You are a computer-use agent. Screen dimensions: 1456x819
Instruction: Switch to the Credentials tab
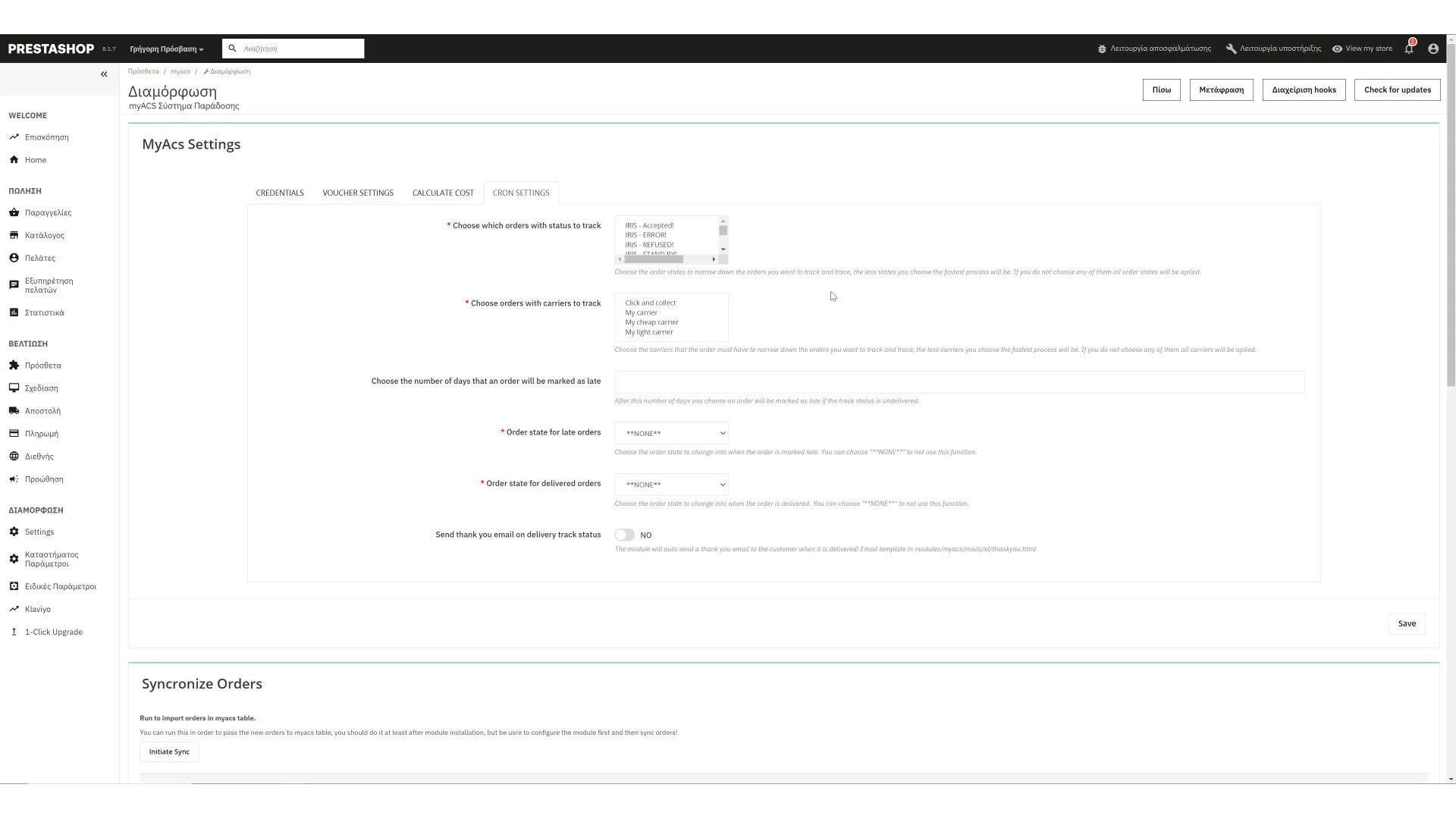(x=280, y=193)
